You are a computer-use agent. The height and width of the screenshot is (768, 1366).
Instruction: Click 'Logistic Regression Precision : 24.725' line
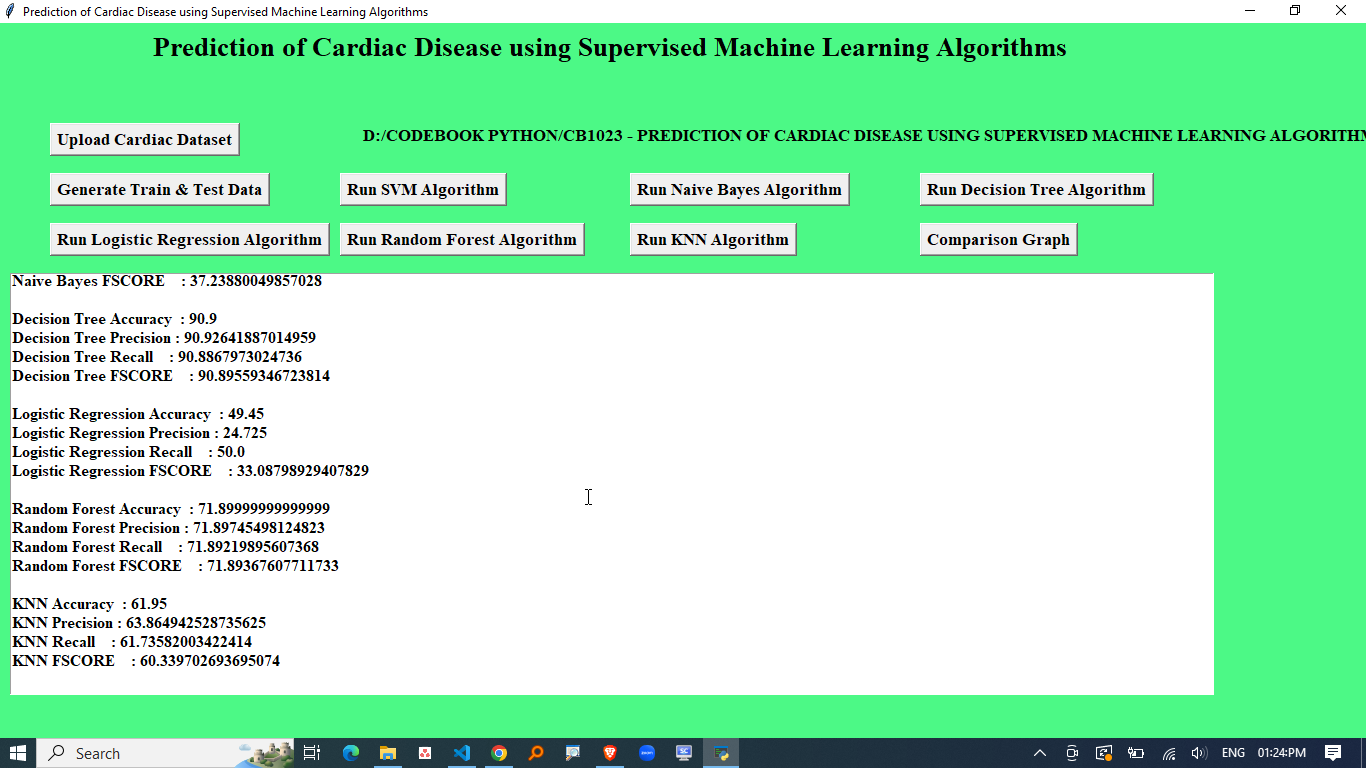coord(139,433)
